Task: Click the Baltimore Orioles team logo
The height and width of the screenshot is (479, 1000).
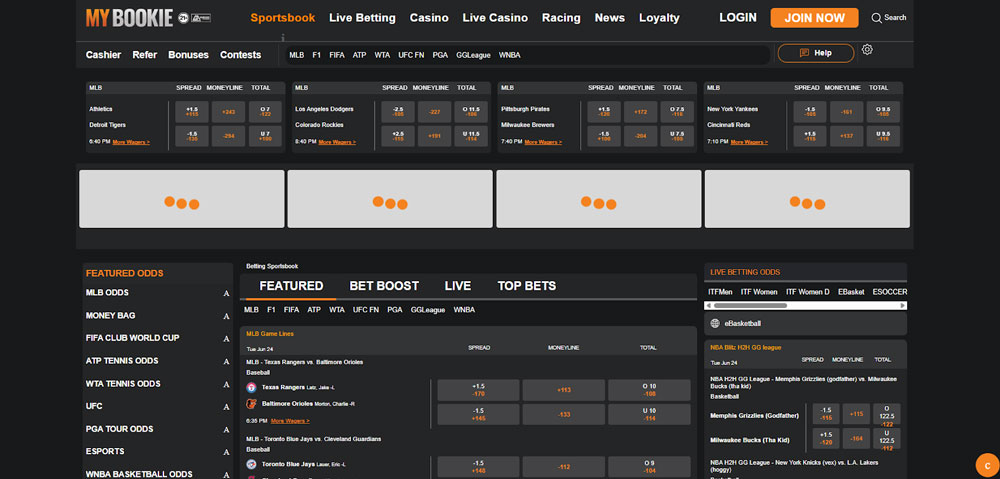Action: coord(251,404)
